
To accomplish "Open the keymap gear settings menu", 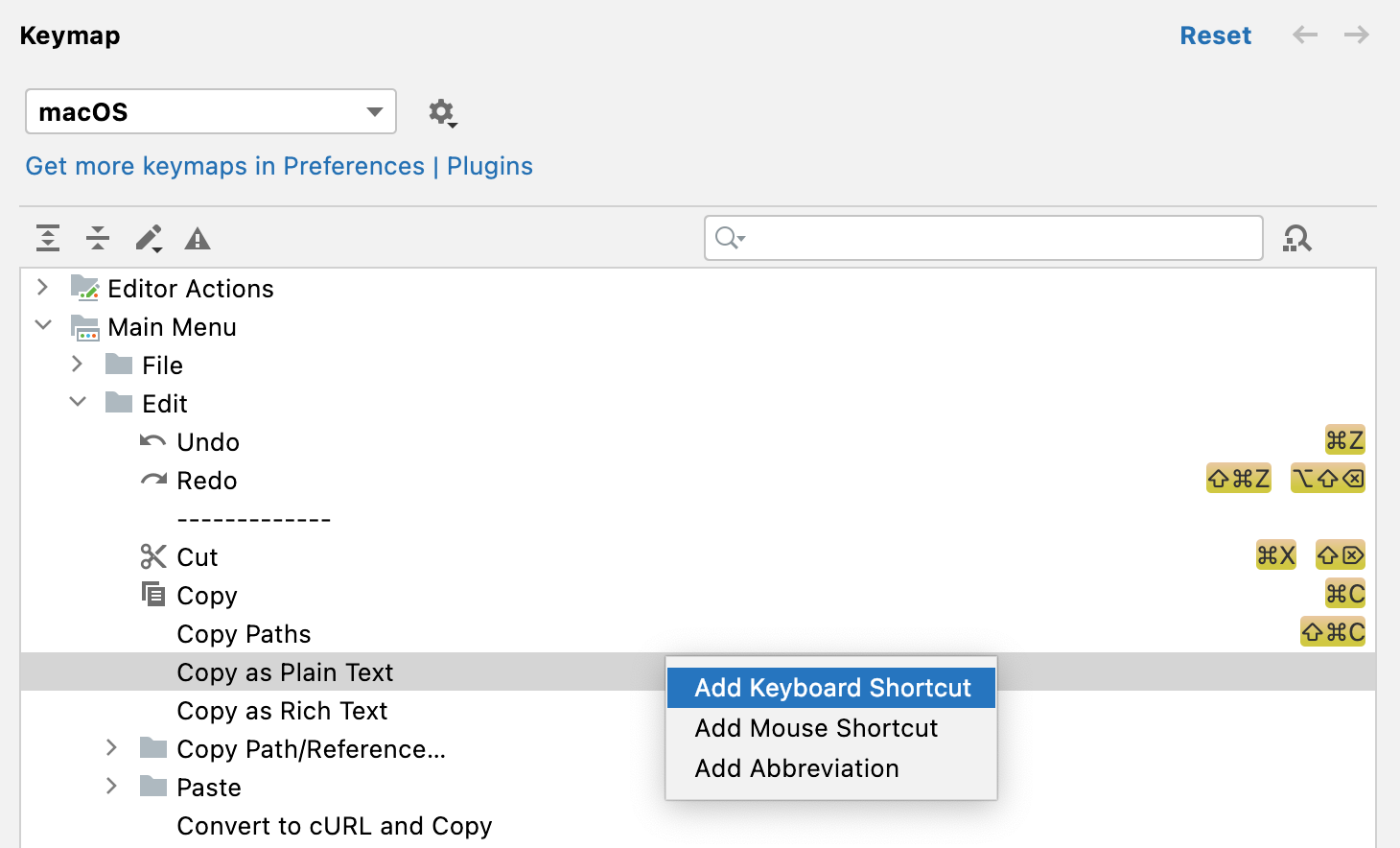I will [442, 112].
